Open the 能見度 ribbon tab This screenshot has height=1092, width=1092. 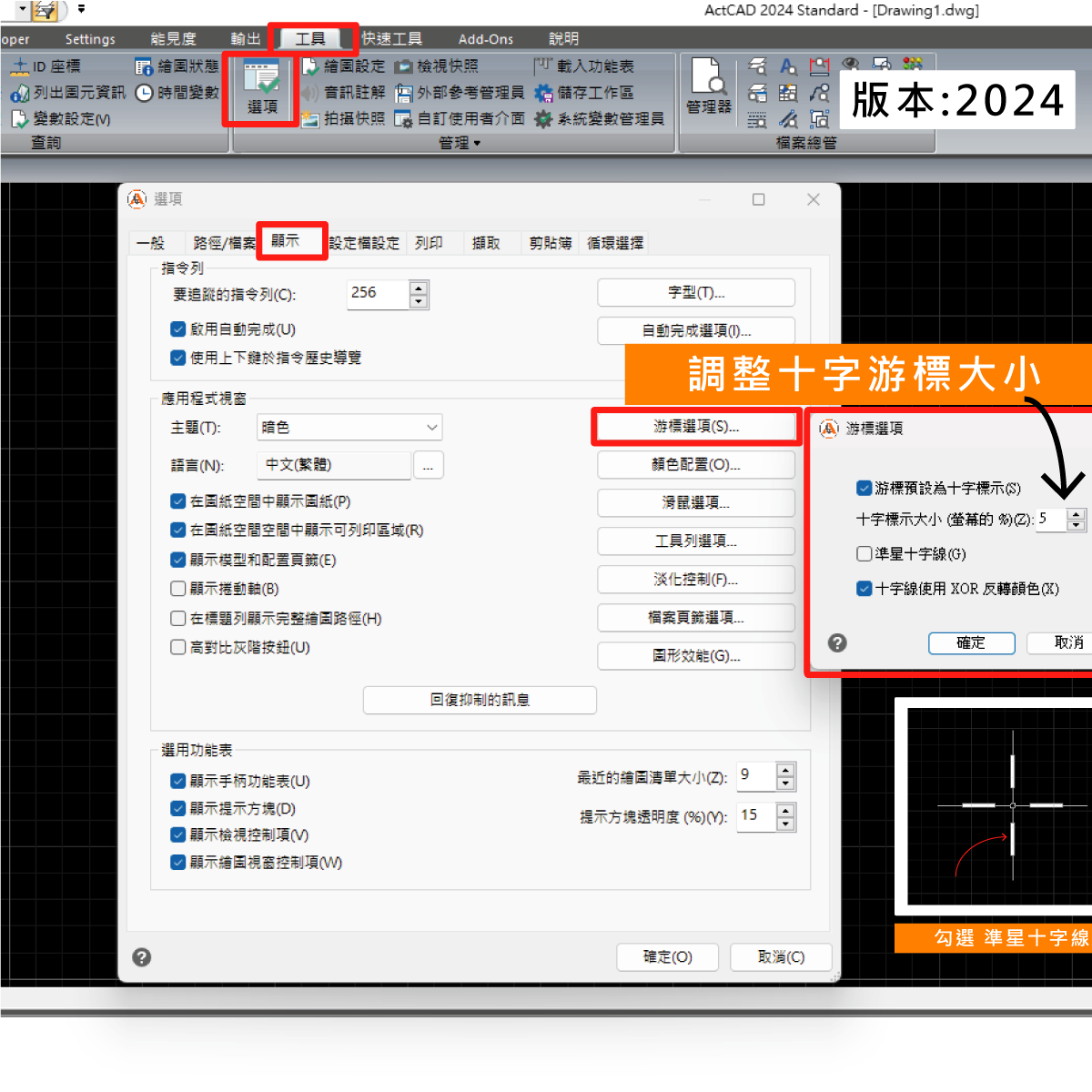click(x=173, y=39)
